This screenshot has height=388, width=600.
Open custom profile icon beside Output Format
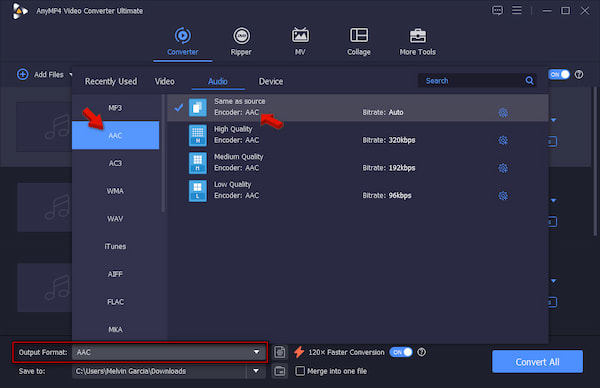(280, 352)
